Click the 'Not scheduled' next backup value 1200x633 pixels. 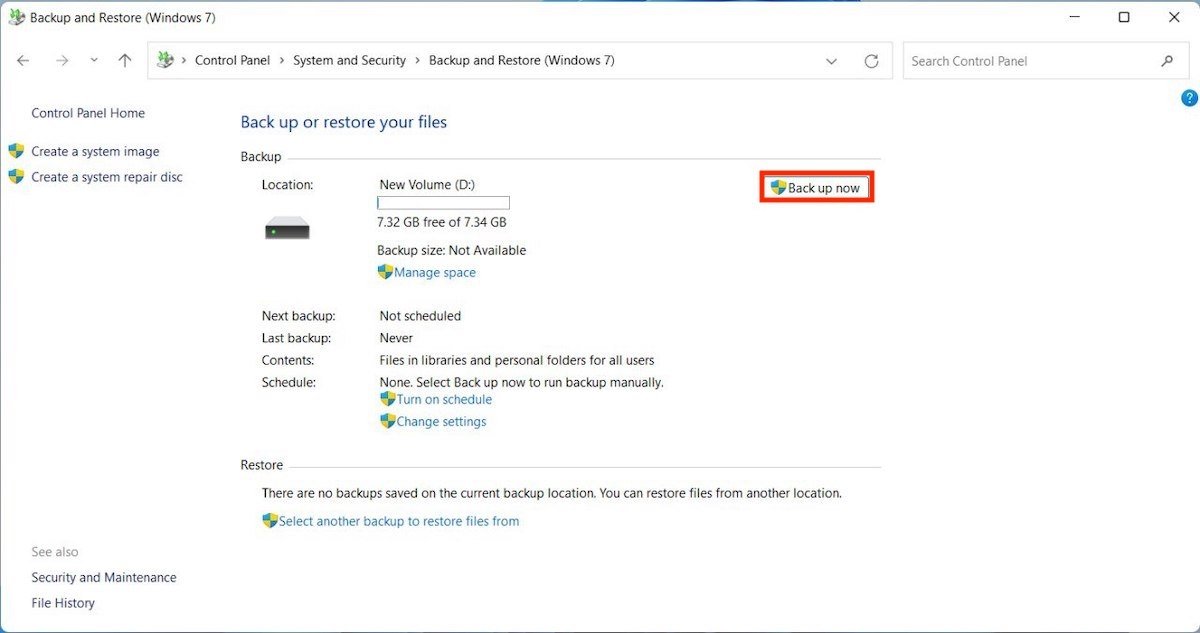420,316
